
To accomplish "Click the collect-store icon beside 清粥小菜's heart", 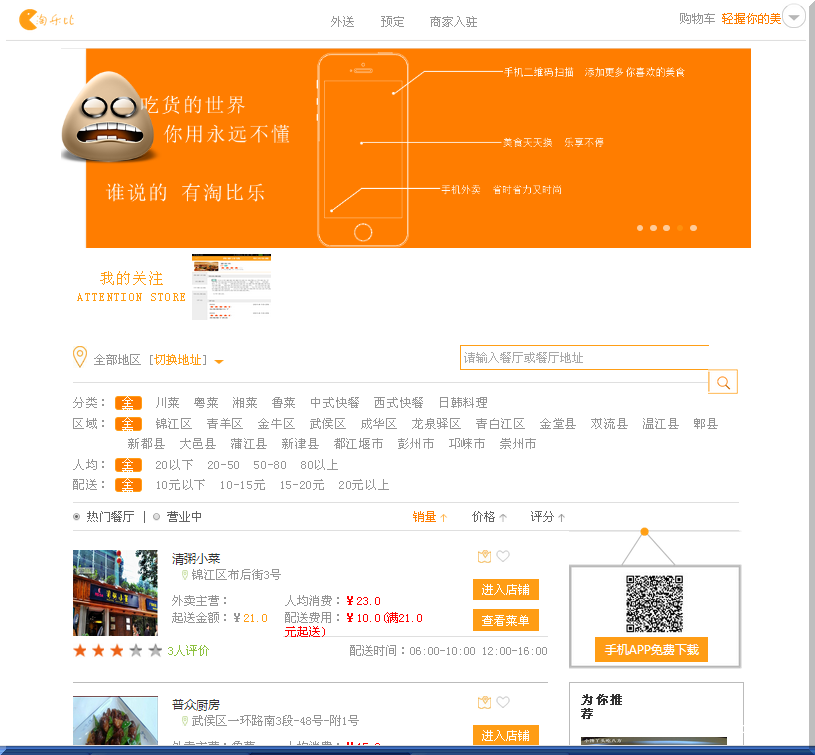I will (487, 556).
